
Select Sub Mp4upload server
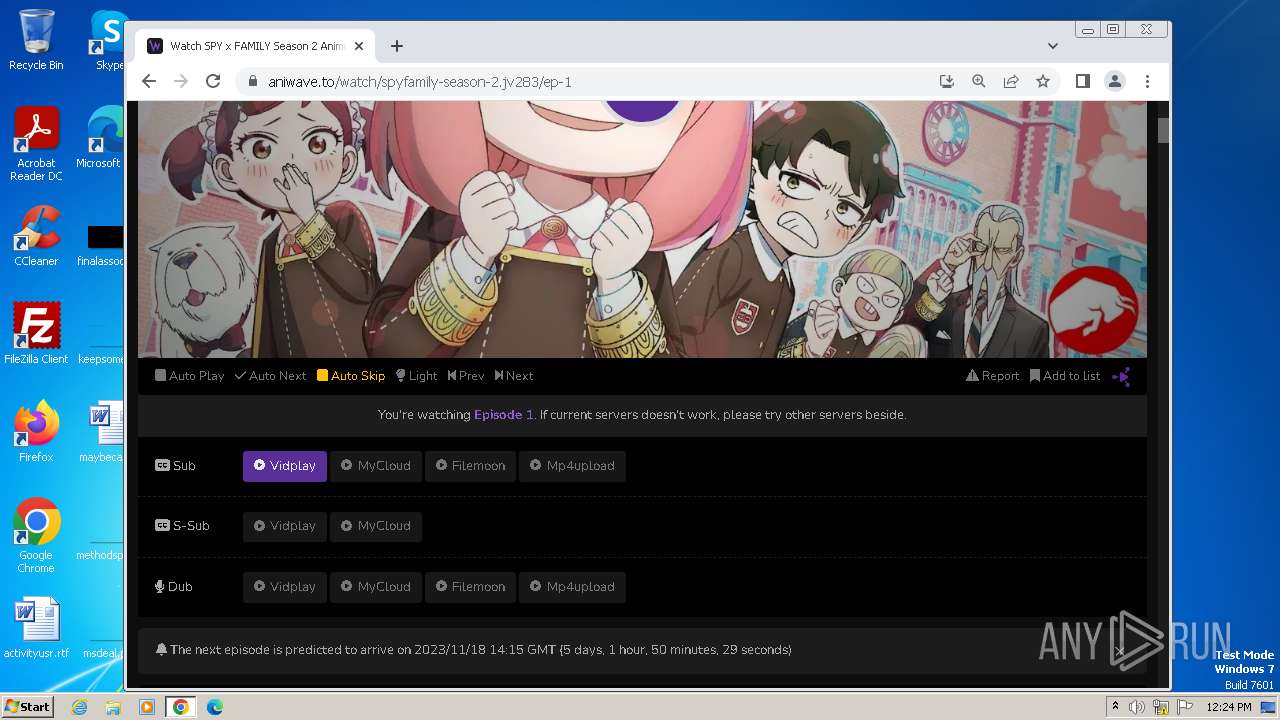tap(572, 466)
